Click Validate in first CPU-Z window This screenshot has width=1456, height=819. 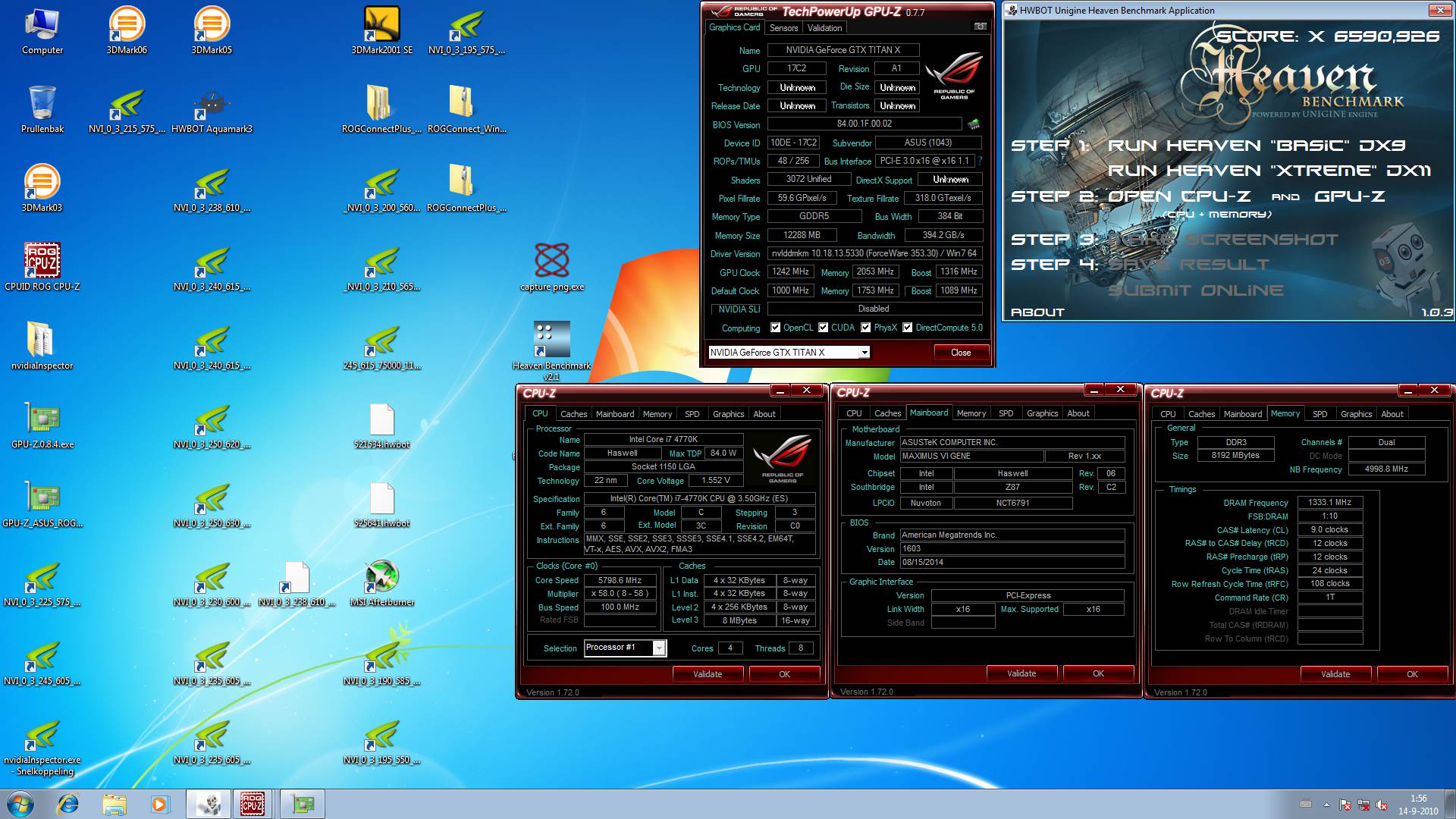tap(708, 674)
